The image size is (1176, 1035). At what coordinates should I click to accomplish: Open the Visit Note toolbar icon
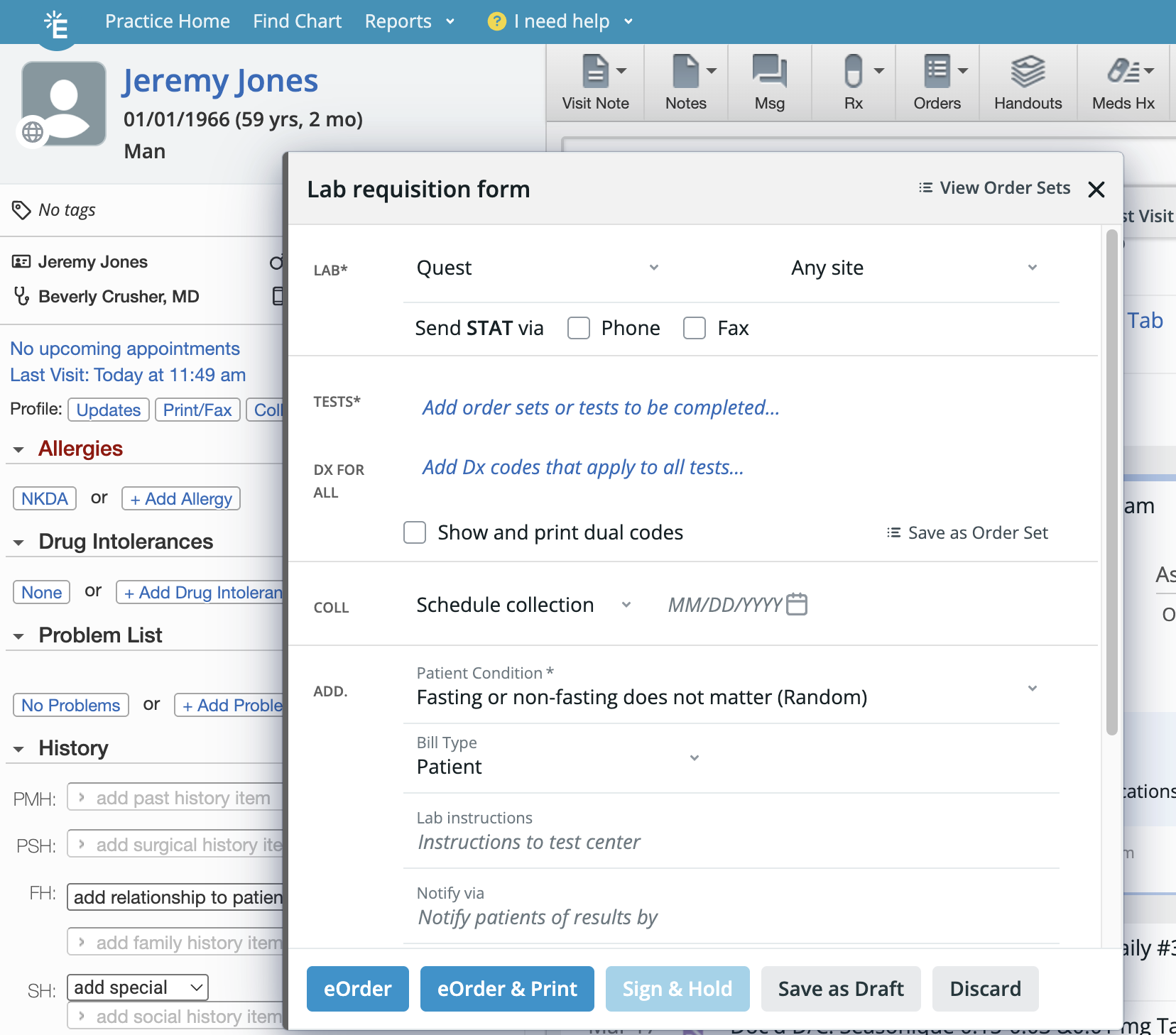(x=595, y=72)
